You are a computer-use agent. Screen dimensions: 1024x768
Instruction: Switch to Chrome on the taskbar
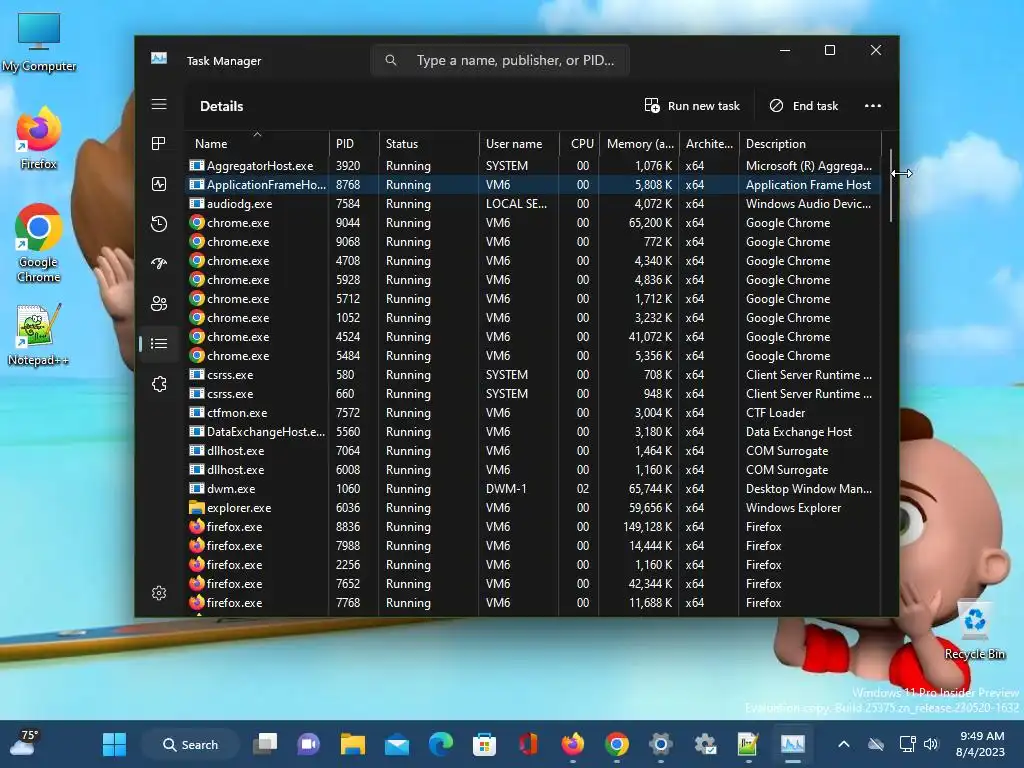tap(616, 744)
